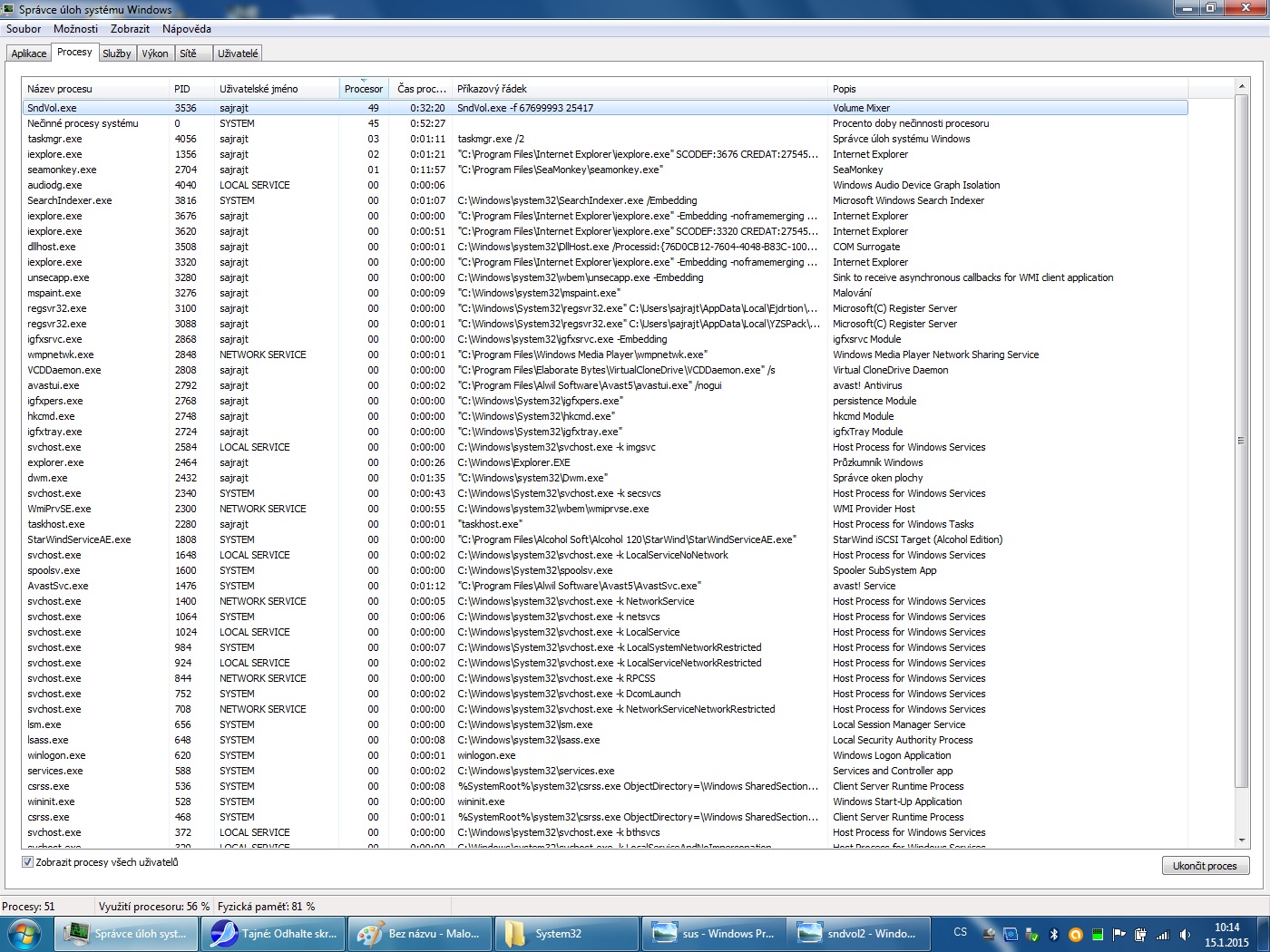Image resolution: width=1270 pixels, height=952 pixels.
Task: Sort by the Procesor column header
Action: coord(364,89)
